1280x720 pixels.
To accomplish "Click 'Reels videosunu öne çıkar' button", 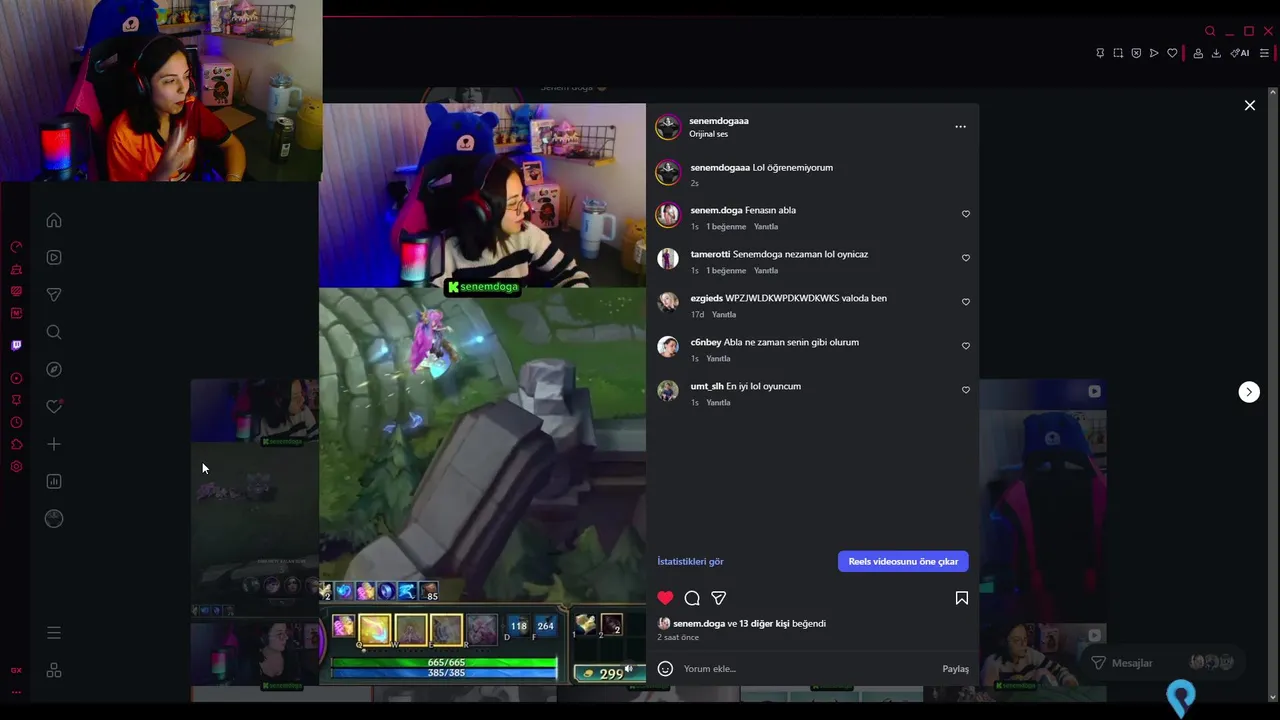I will (x=903, y=562).
